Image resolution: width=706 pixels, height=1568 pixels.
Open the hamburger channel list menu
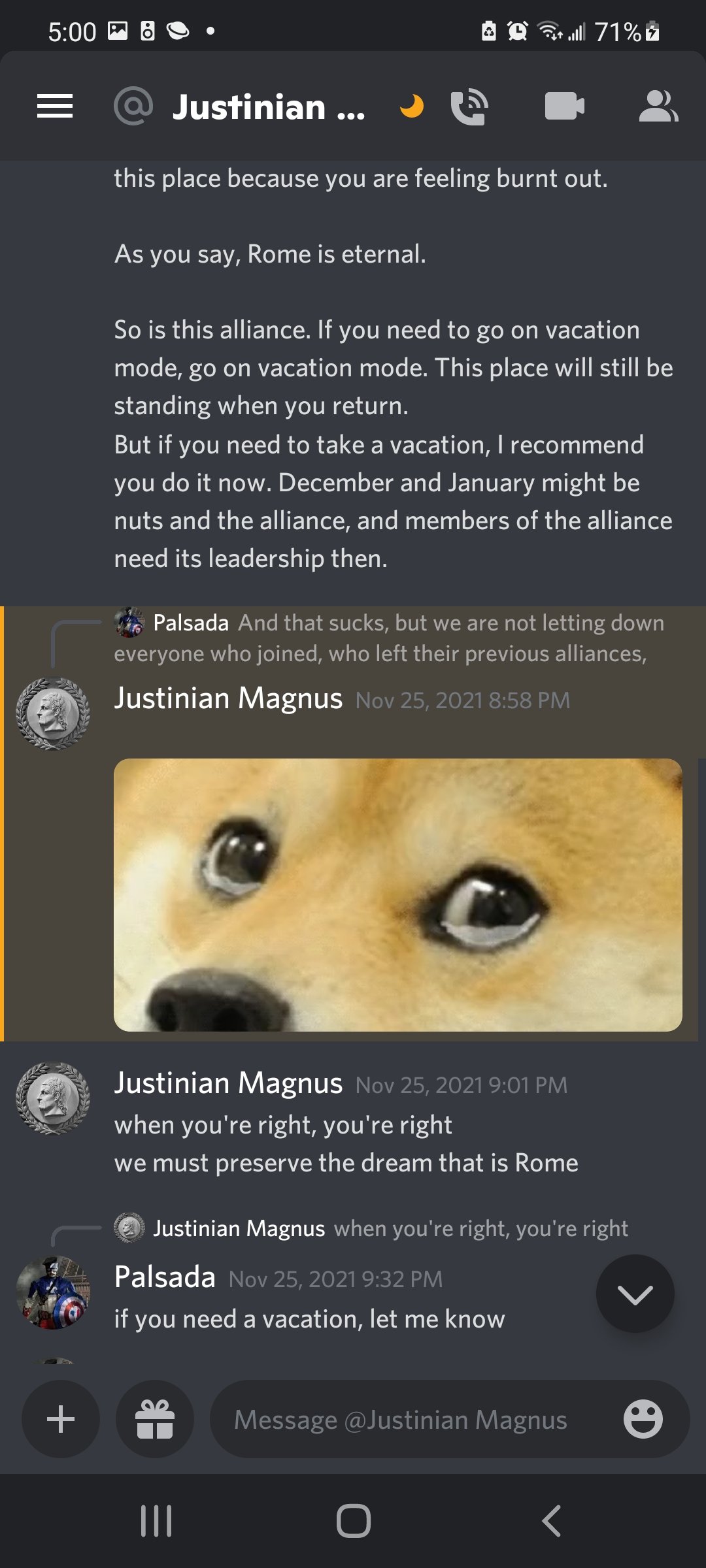coord(55,106)
